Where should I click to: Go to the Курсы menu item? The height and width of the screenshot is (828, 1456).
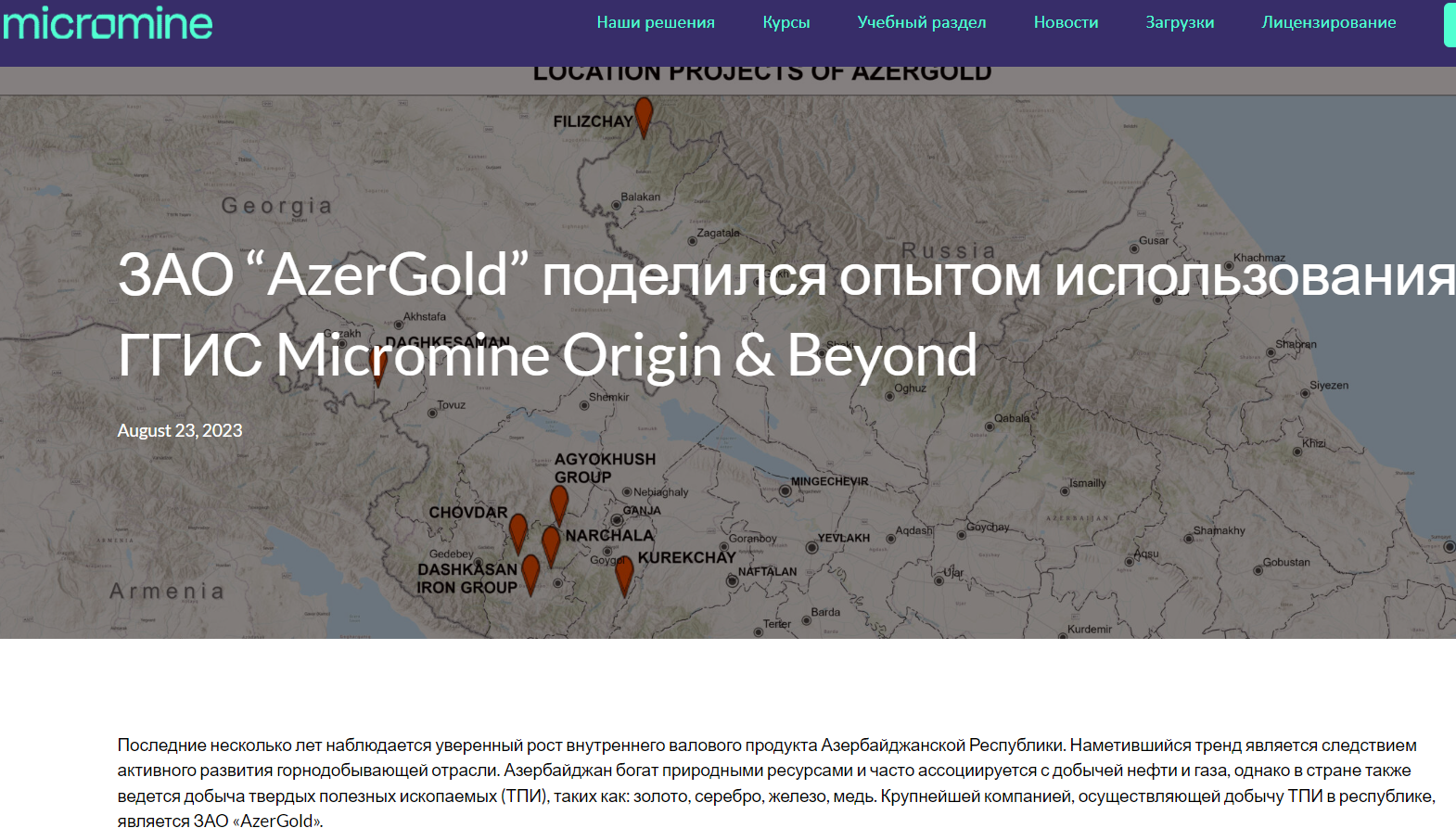786,22
